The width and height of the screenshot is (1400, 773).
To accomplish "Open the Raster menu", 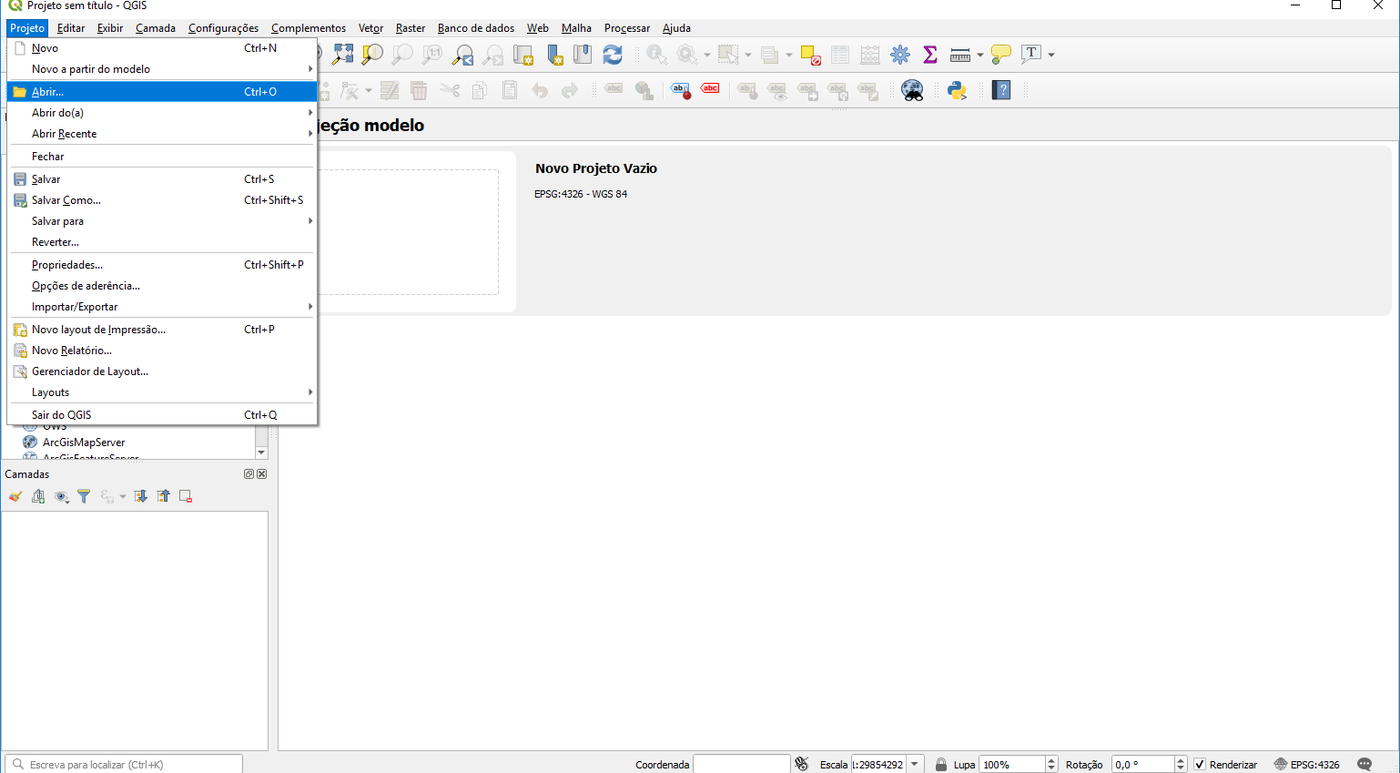I will pos(410,28).
